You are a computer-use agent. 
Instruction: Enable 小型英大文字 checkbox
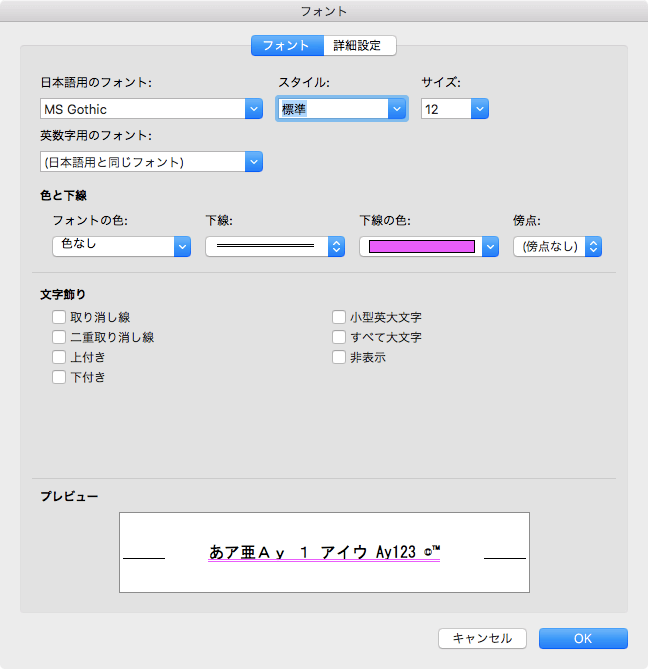[339, 318]
